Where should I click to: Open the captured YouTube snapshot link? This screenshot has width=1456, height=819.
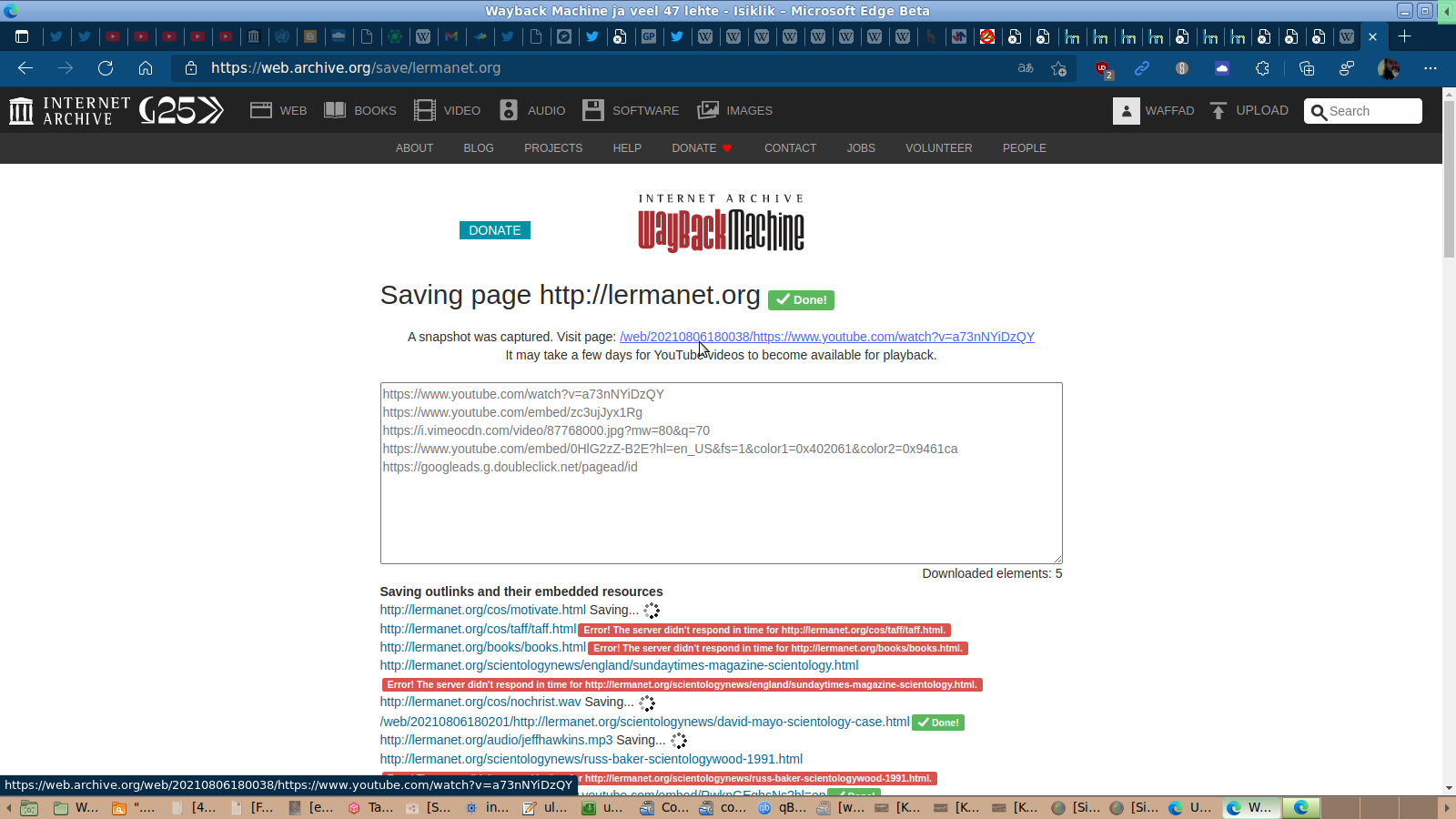[x=827, y=337]
